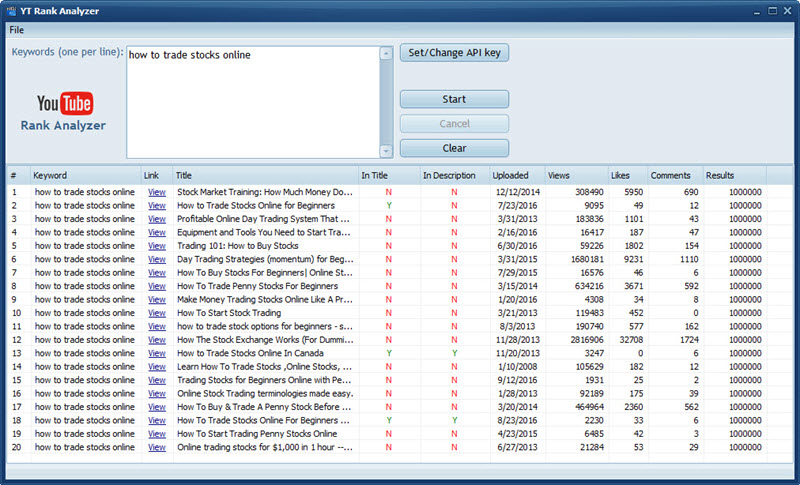Click the YT Rank Analyzer title bar icon

pyautogui.click(x=12, y=11)
